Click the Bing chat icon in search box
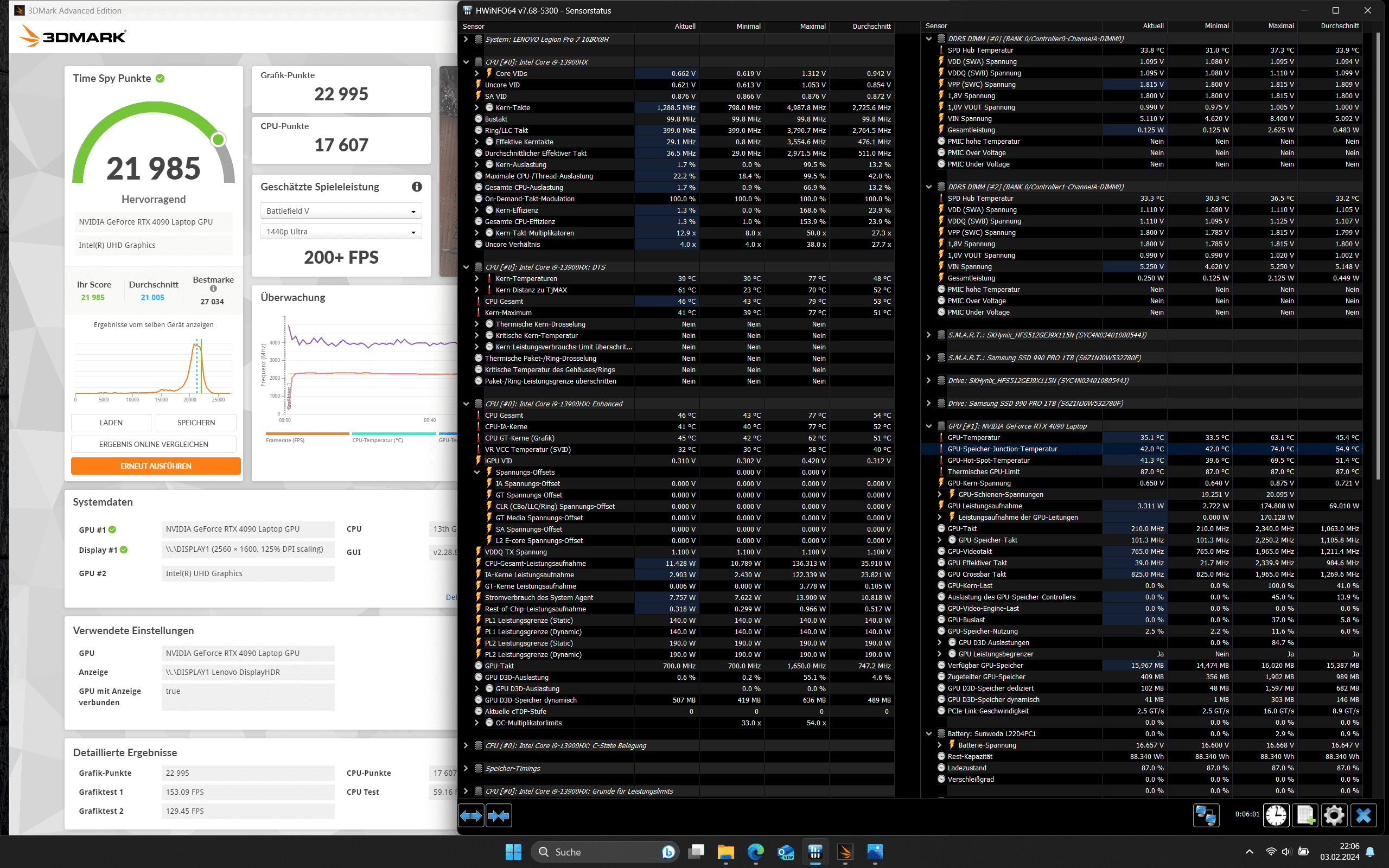The height and width of the screenshot is (868, 1389). click(x=668, y=852)
